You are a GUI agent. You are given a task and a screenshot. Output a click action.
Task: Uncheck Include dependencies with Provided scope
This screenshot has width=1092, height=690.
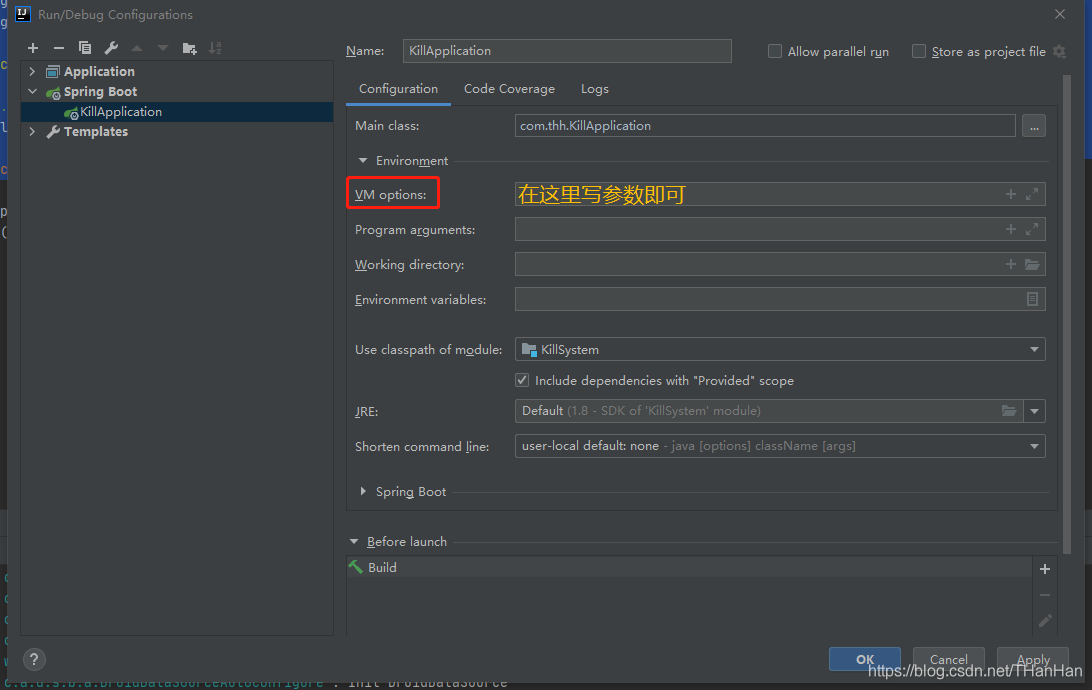tap(522, 380)
